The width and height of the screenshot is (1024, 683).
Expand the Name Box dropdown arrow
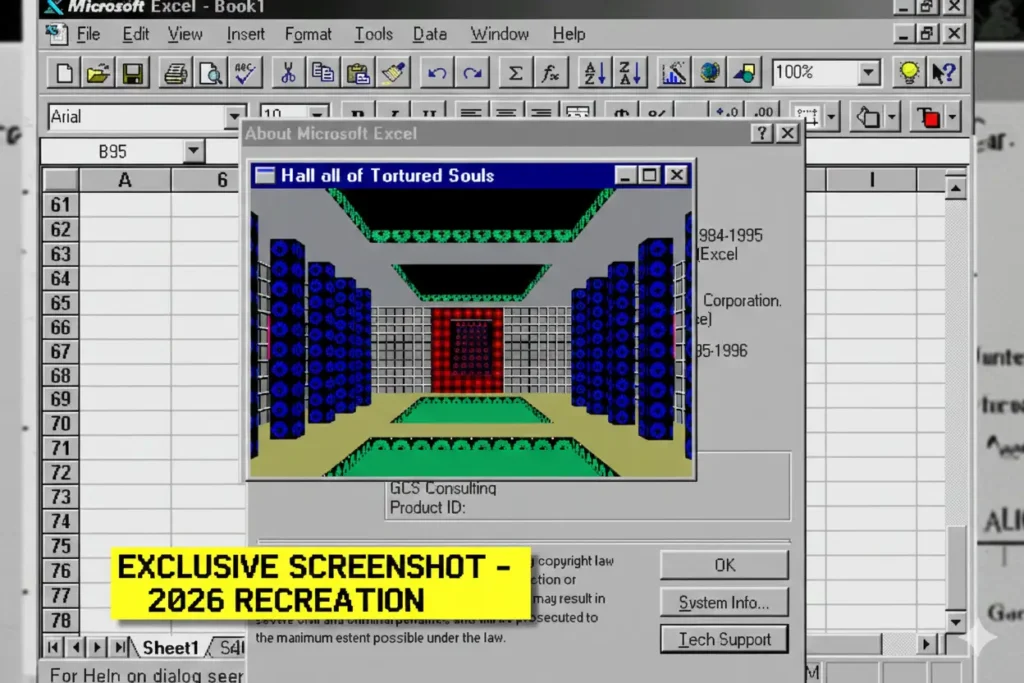193,152
